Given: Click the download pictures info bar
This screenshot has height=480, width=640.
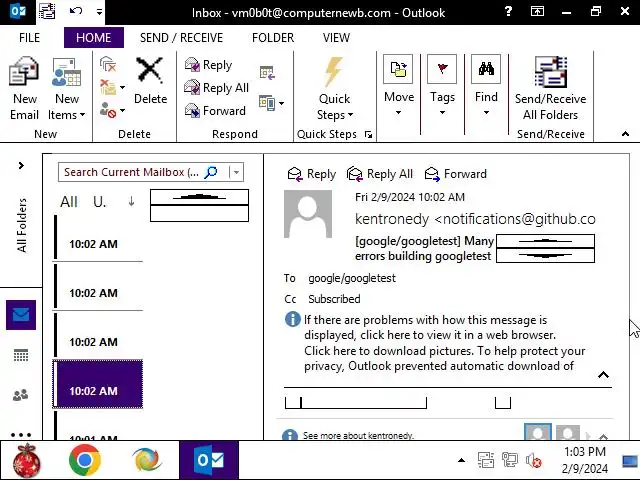Looking at the screenshot, I should [x=444, y=358].
